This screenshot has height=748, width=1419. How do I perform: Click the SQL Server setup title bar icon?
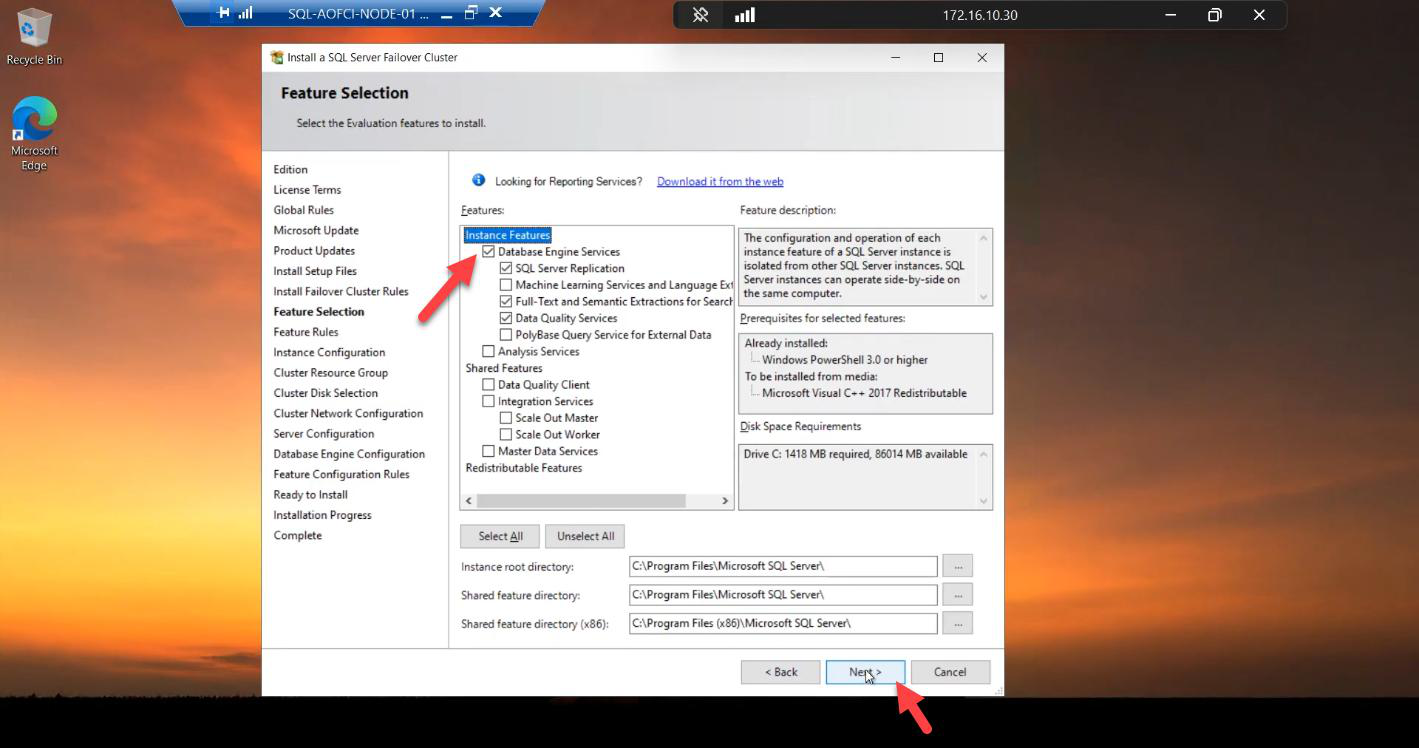click(277, 57)
